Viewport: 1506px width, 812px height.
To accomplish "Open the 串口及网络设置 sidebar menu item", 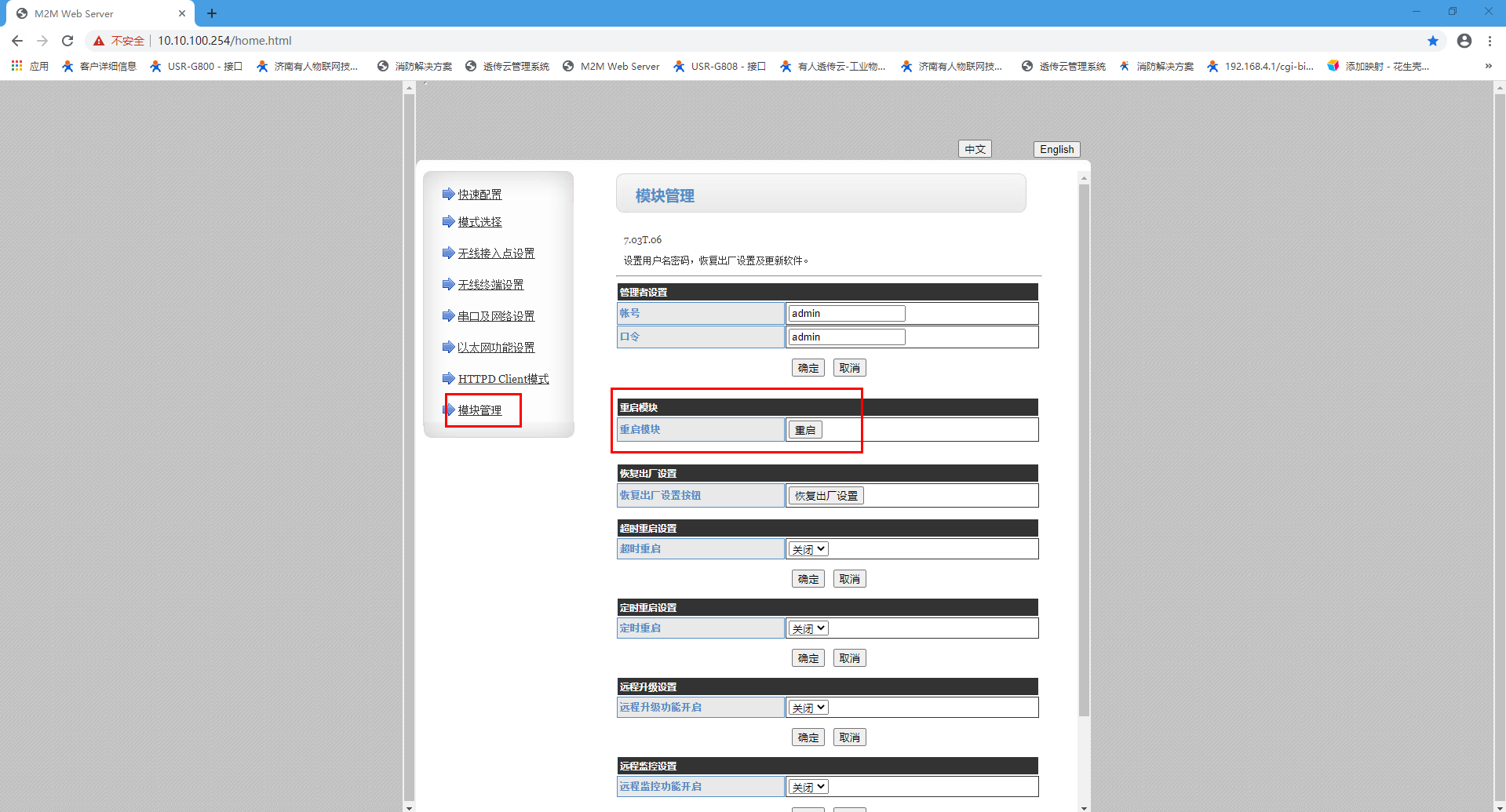I will [496, 316].
